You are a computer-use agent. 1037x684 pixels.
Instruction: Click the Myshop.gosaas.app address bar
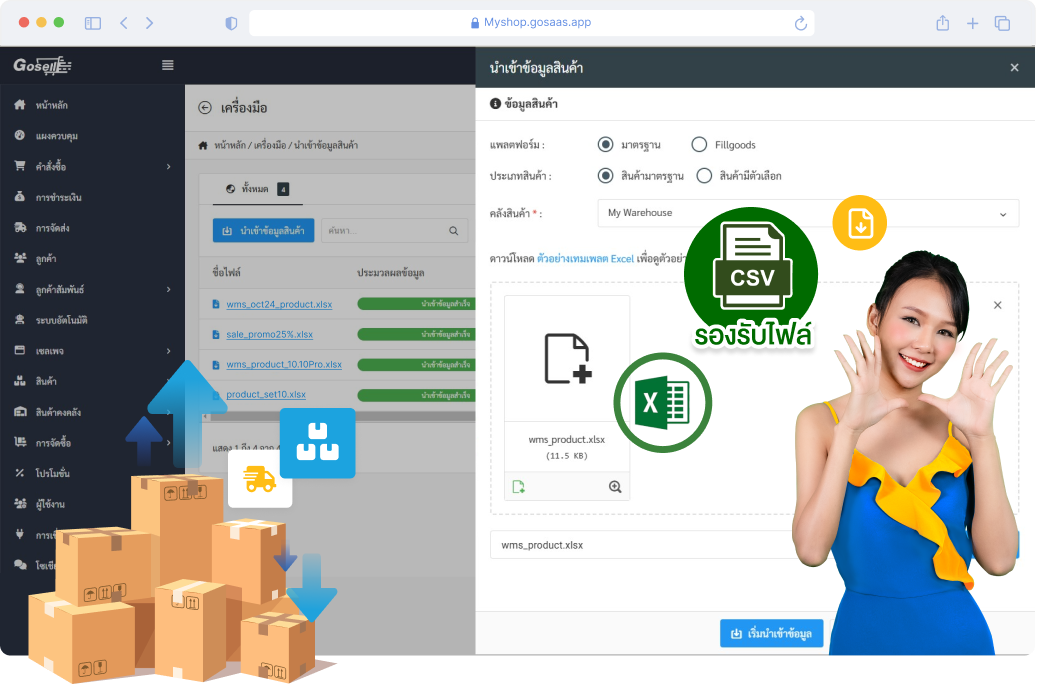pos(532,22)
